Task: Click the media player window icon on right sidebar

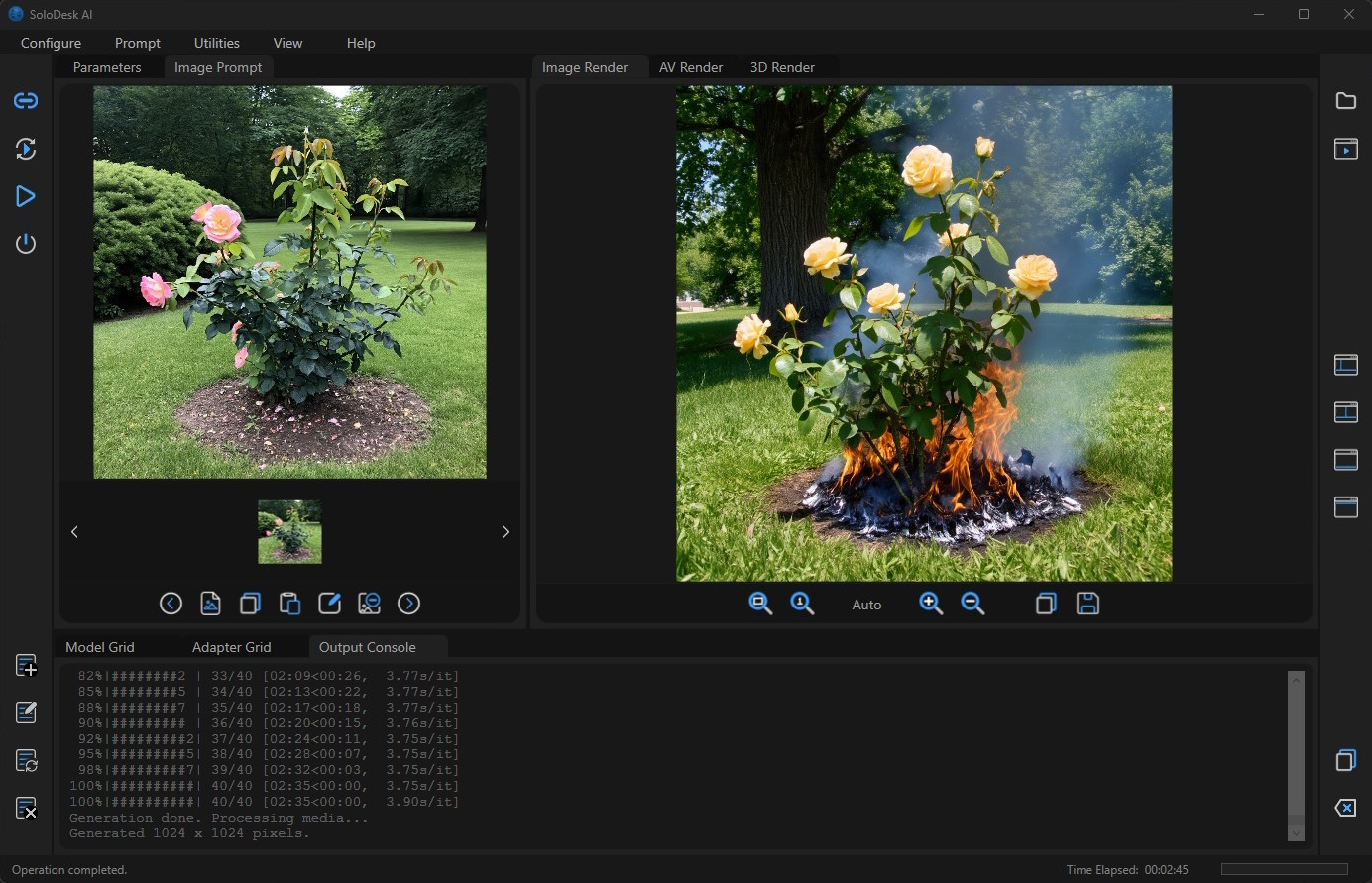Action: (x=1345, y=149)
